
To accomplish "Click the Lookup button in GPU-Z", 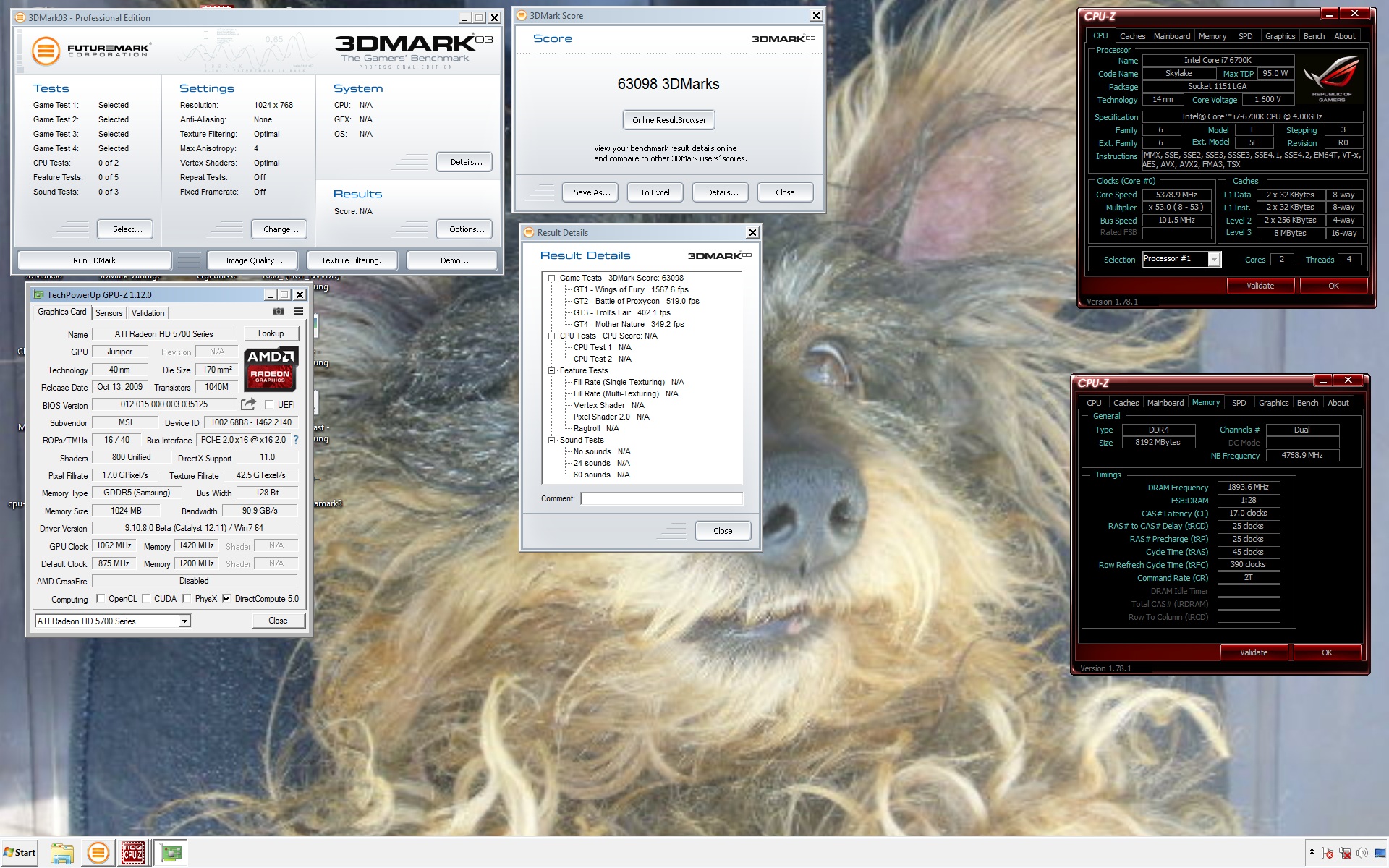I will (271, 333).
